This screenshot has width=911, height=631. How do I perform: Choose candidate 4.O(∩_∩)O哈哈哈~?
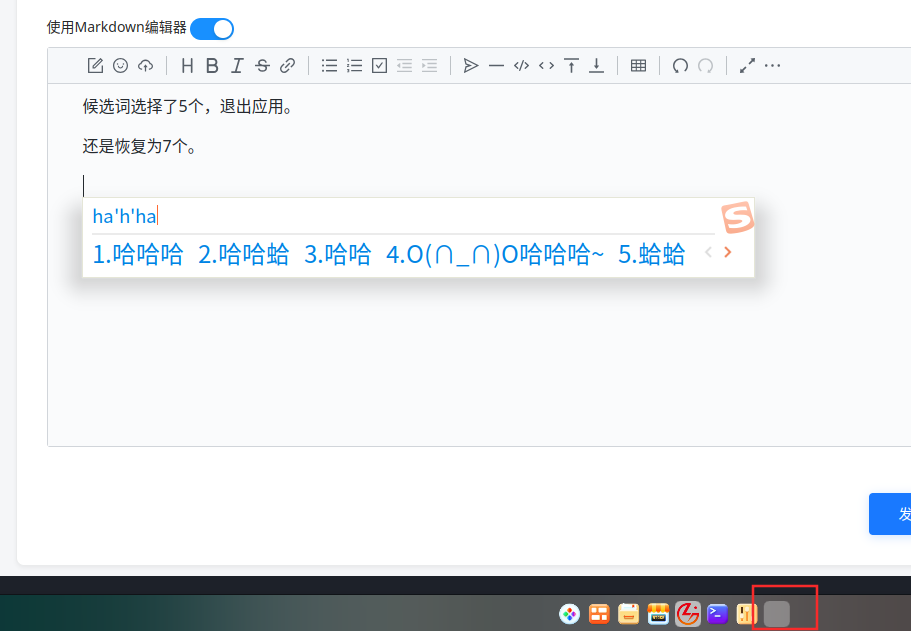495,254
